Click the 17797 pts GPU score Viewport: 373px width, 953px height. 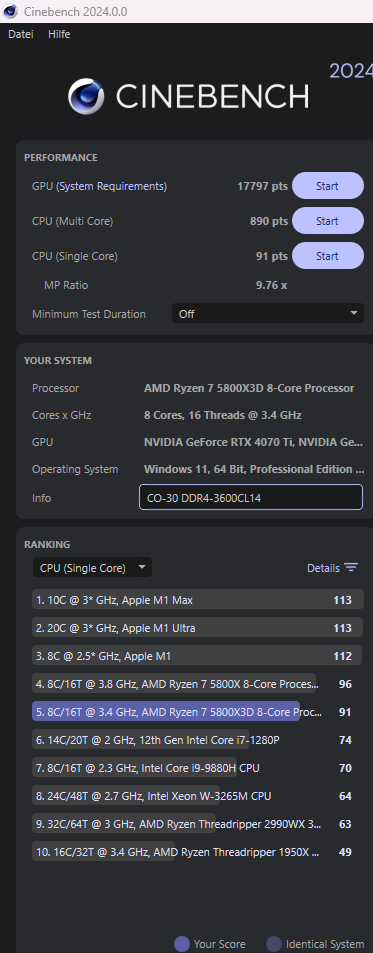pos(262,187)
